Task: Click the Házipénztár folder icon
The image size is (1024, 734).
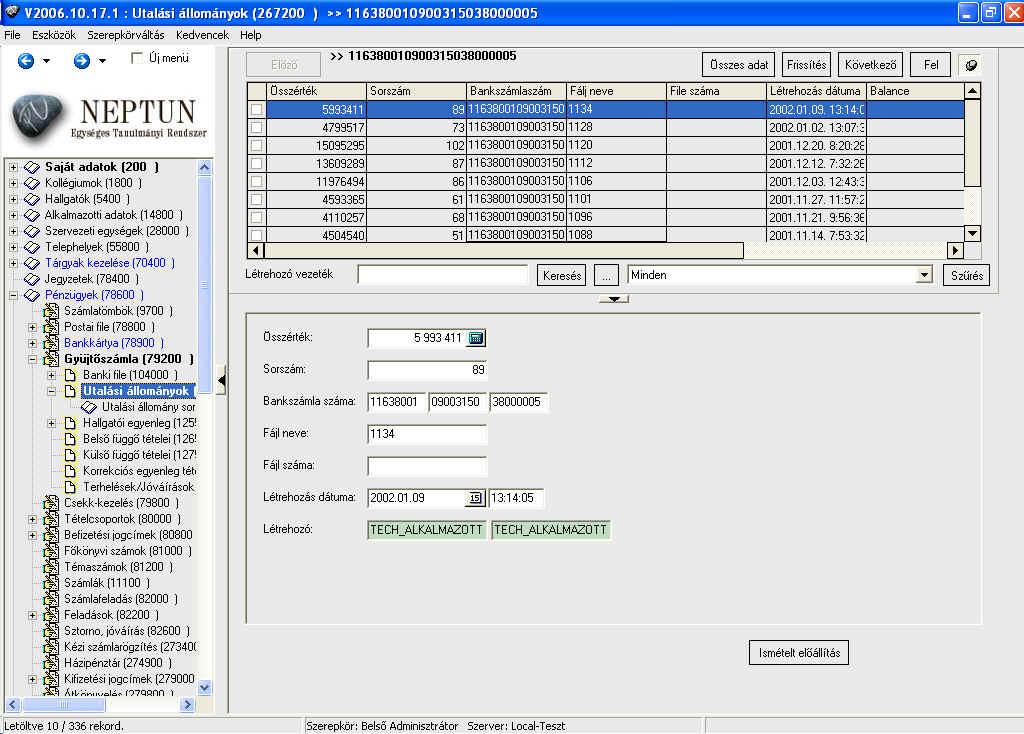Action: coord(51,663)
